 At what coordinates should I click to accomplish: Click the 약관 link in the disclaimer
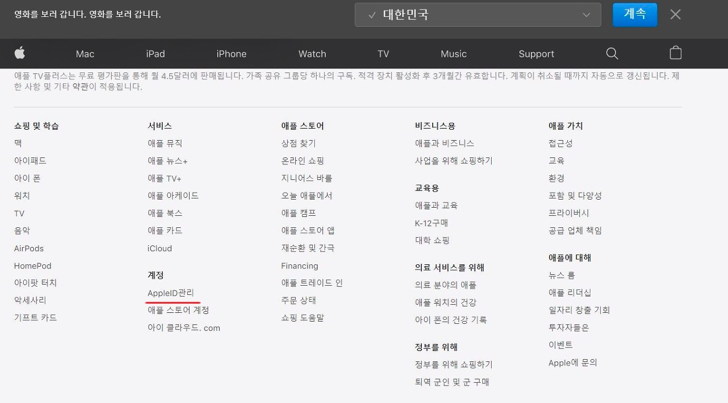pos(80,87)
